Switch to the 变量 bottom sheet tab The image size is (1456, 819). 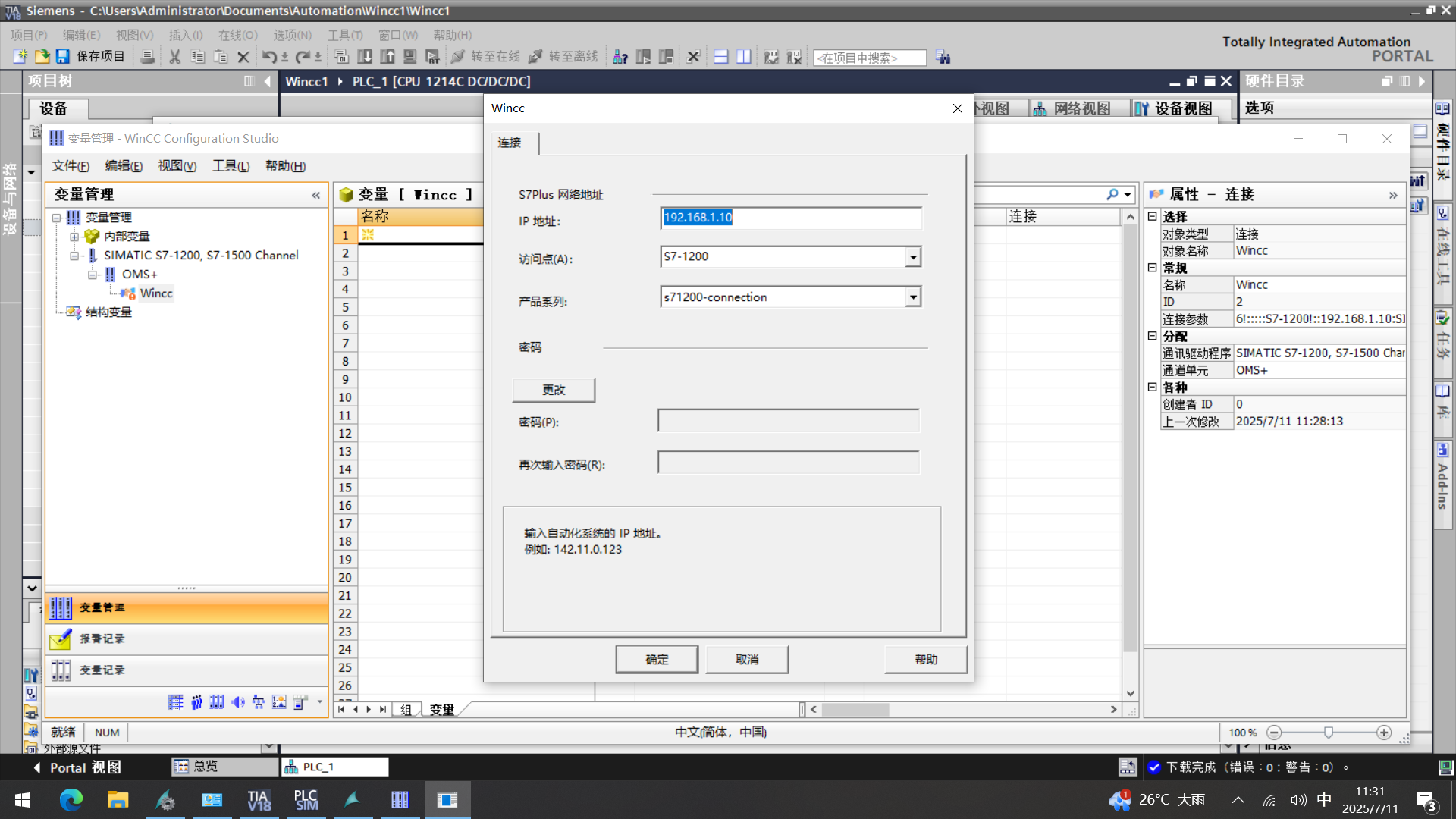pyautogui.click(x=442, y=710)
